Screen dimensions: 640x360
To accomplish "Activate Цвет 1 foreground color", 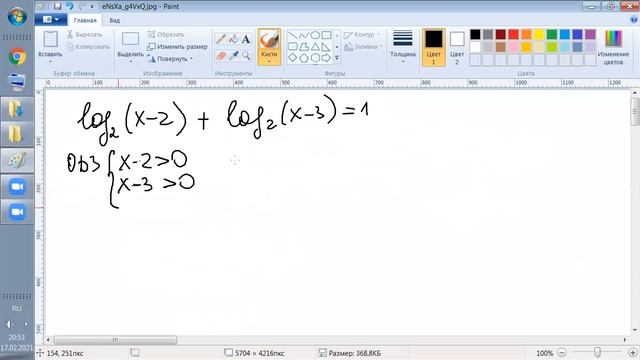I will tap(433, 47).
